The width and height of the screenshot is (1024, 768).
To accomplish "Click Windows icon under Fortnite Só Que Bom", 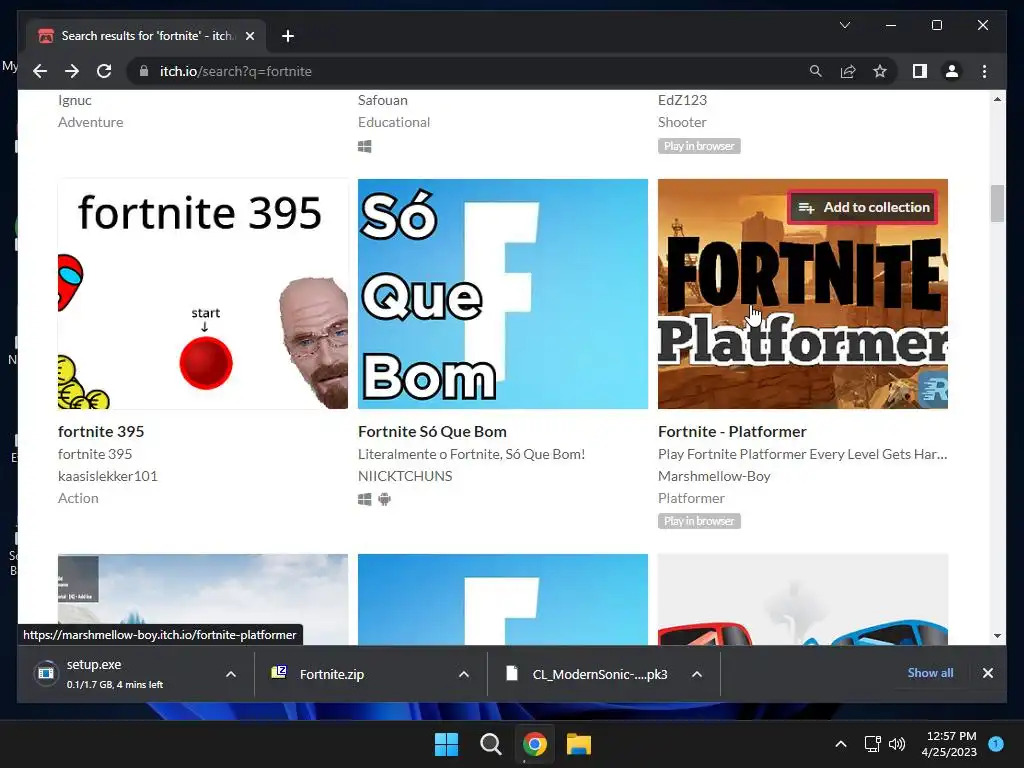I will 364,500.
